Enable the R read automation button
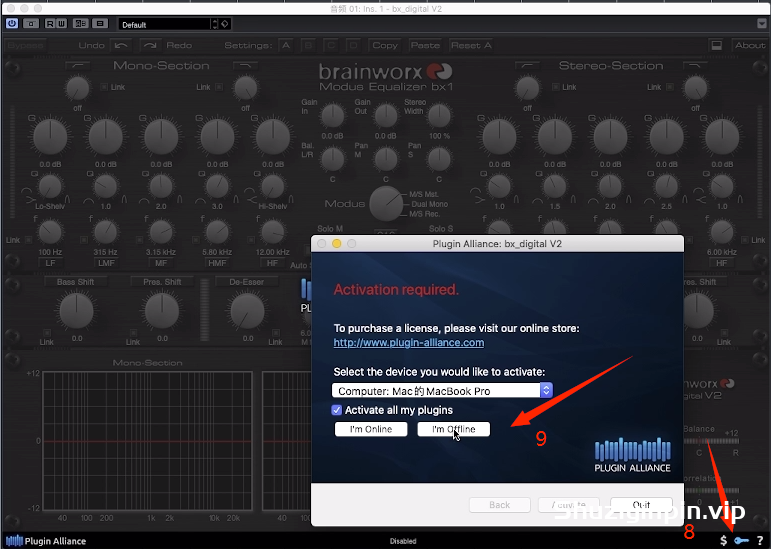Image resolution: width=771 pixels, height=549 pixels. [x=50, y=24]
